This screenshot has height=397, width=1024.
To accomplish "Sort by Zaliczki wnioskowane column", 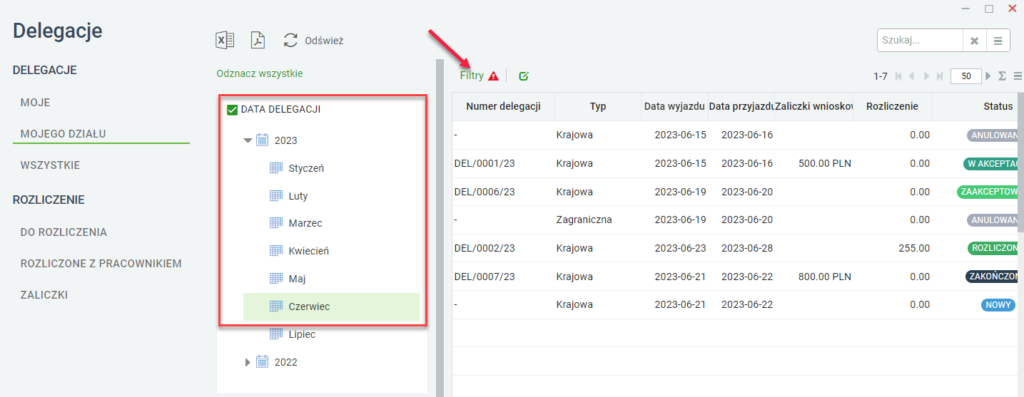I will click(814, 106).
